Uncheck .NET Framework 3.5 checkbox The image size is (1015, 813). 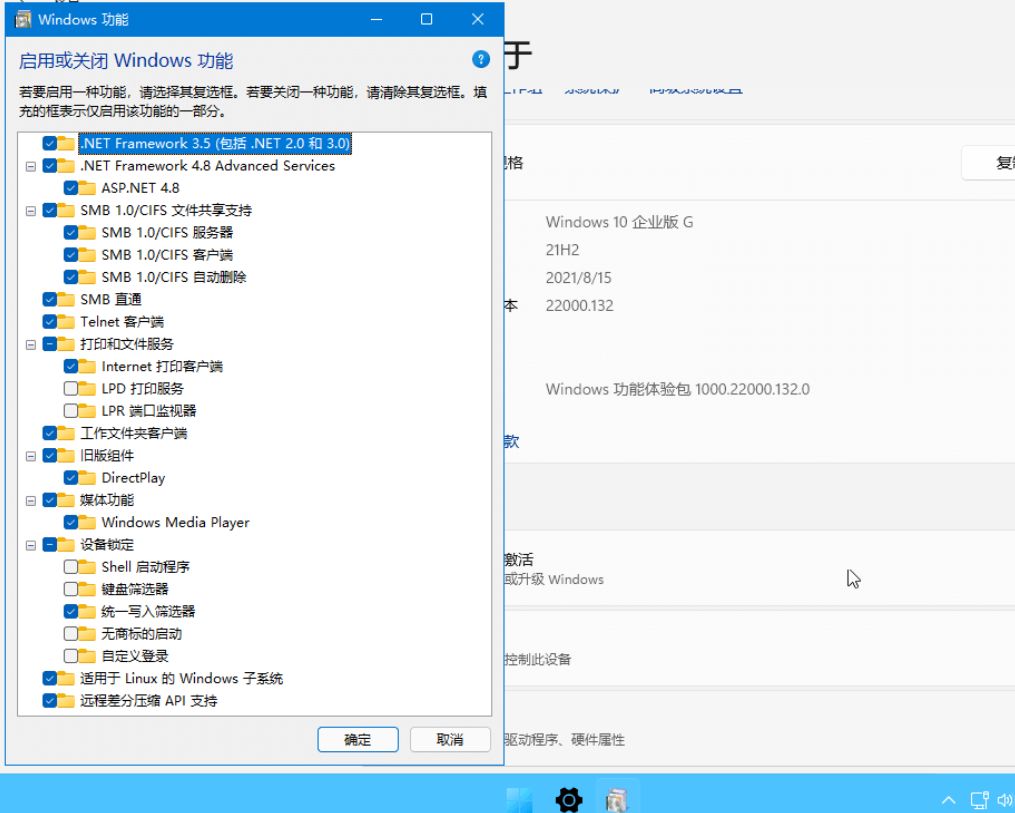click(x=50, y=143)
